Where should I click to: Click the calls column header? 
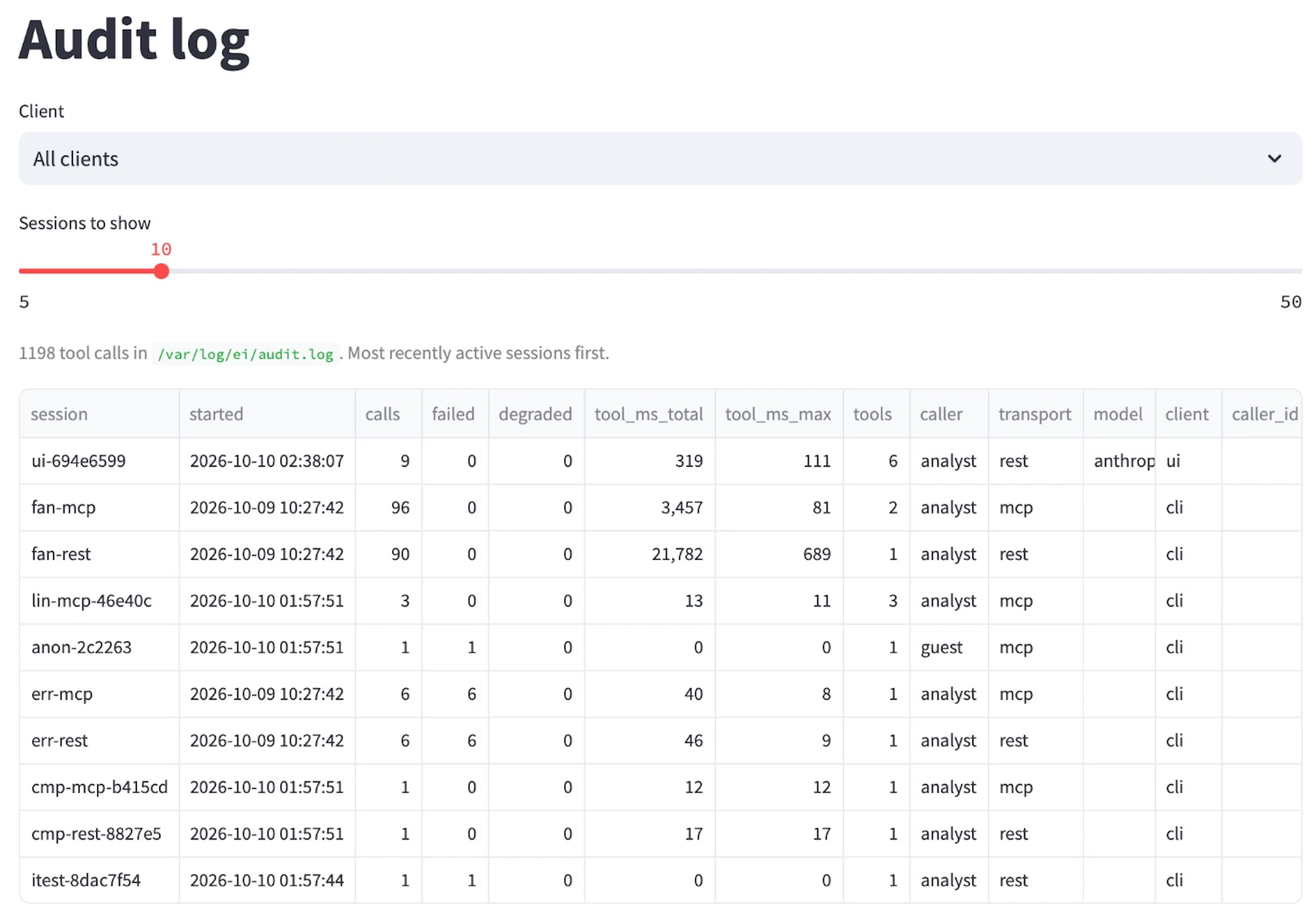(x=389, y=414)
